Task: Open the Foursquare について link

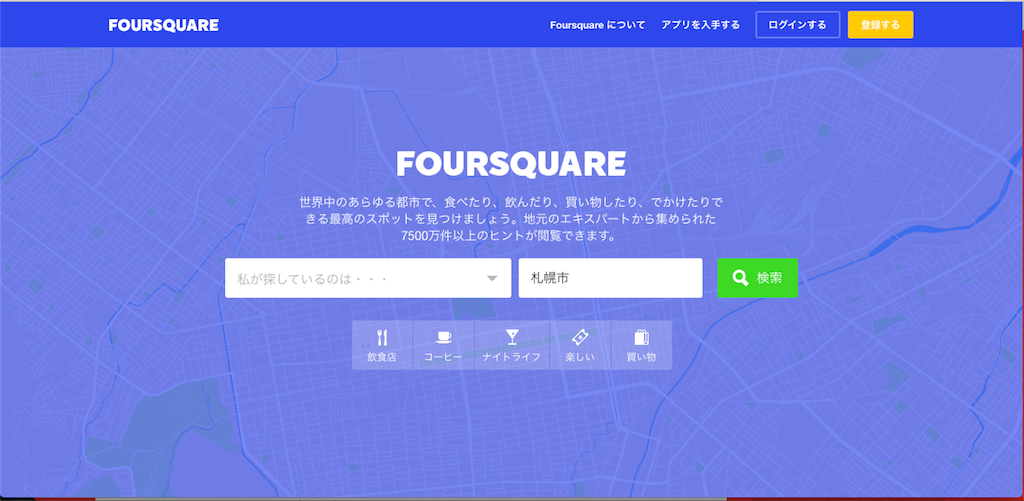Action: pyautogui.click(x=597, y=25)
